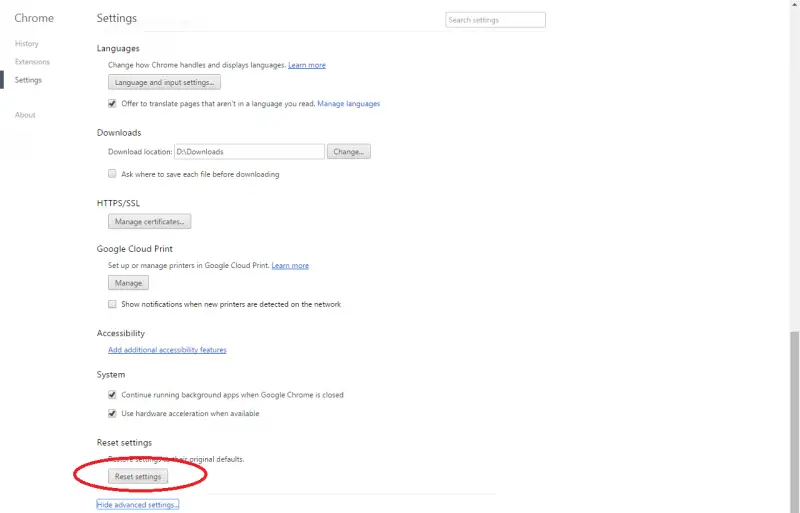
Task: Open Manage certificates dialog
Action: click(x=149, y=222)
